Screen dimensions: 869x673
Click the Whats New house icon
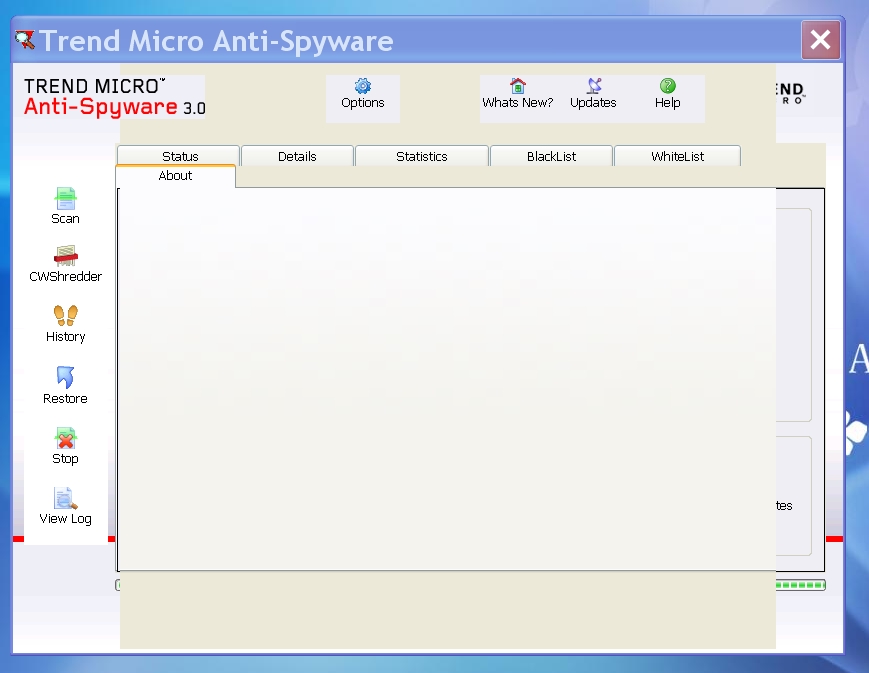518,86
